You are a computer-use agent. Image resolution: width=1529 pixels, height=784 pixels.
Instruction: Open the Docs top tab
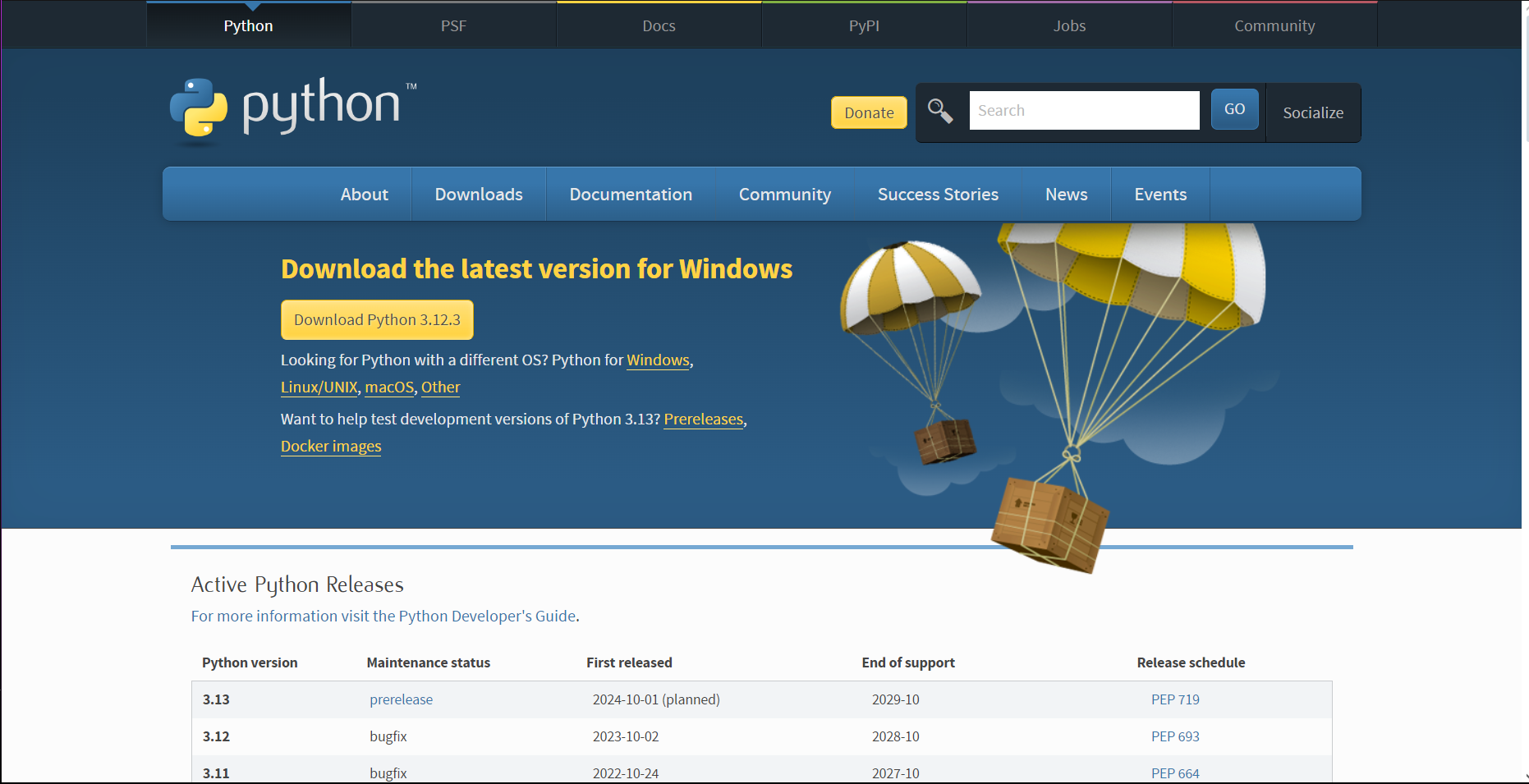[x=659, y=25]
